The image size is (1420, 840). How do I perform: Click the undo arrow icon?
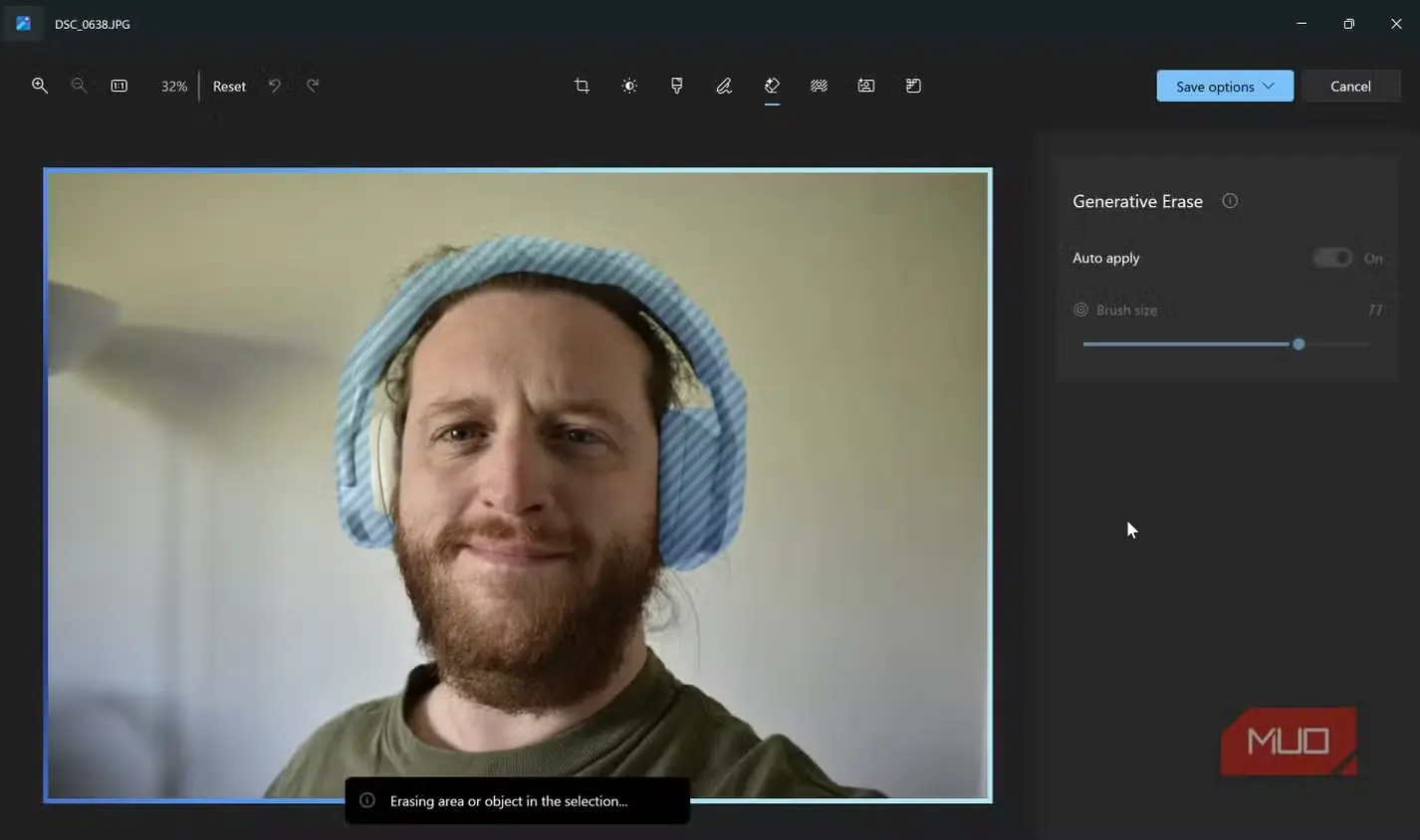pos(274,86)
